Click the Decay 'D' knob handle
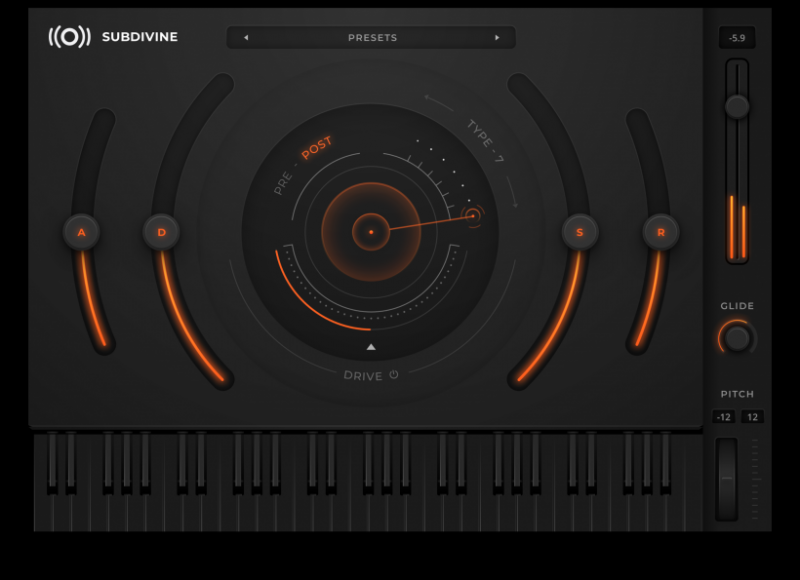This screenshot has height=580, width=800. (x=161, y=232)
